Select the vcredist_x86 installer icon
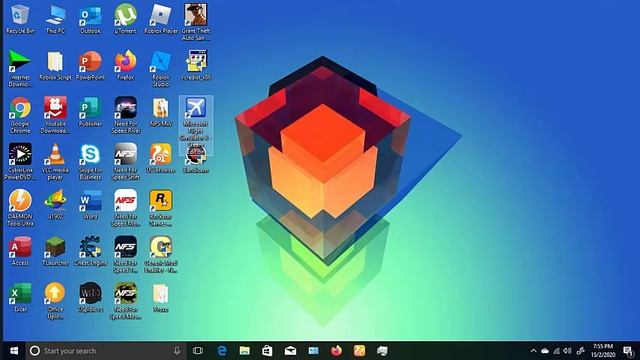 [x=196, y=65]
